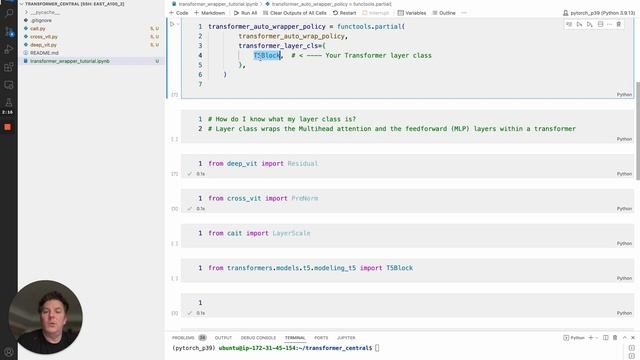
Task: Create a new terminal with plus icon
Action: coord(591,338)
